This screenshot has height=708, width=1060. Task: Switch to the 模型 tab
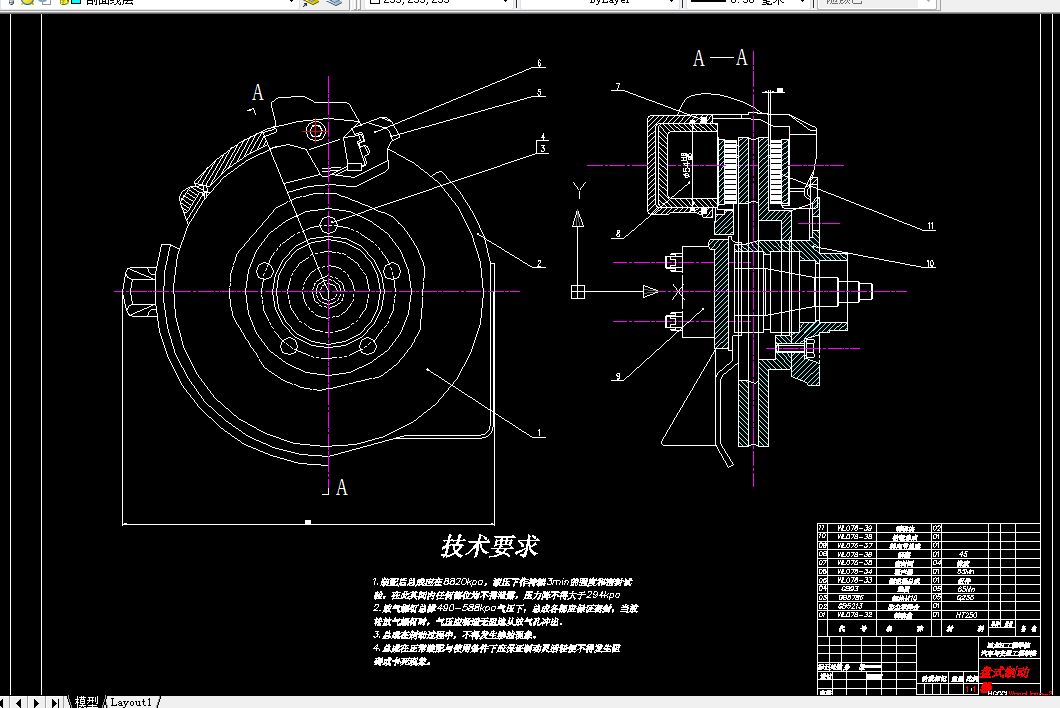click(x=85, y=702)
